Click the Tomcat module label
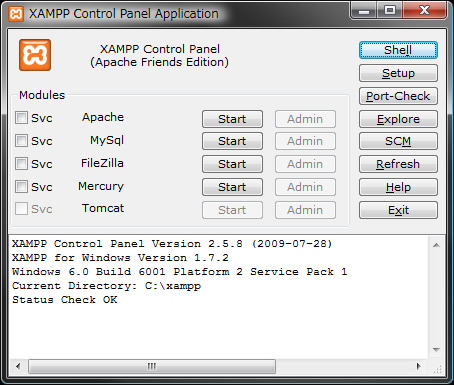 (103, 208)
